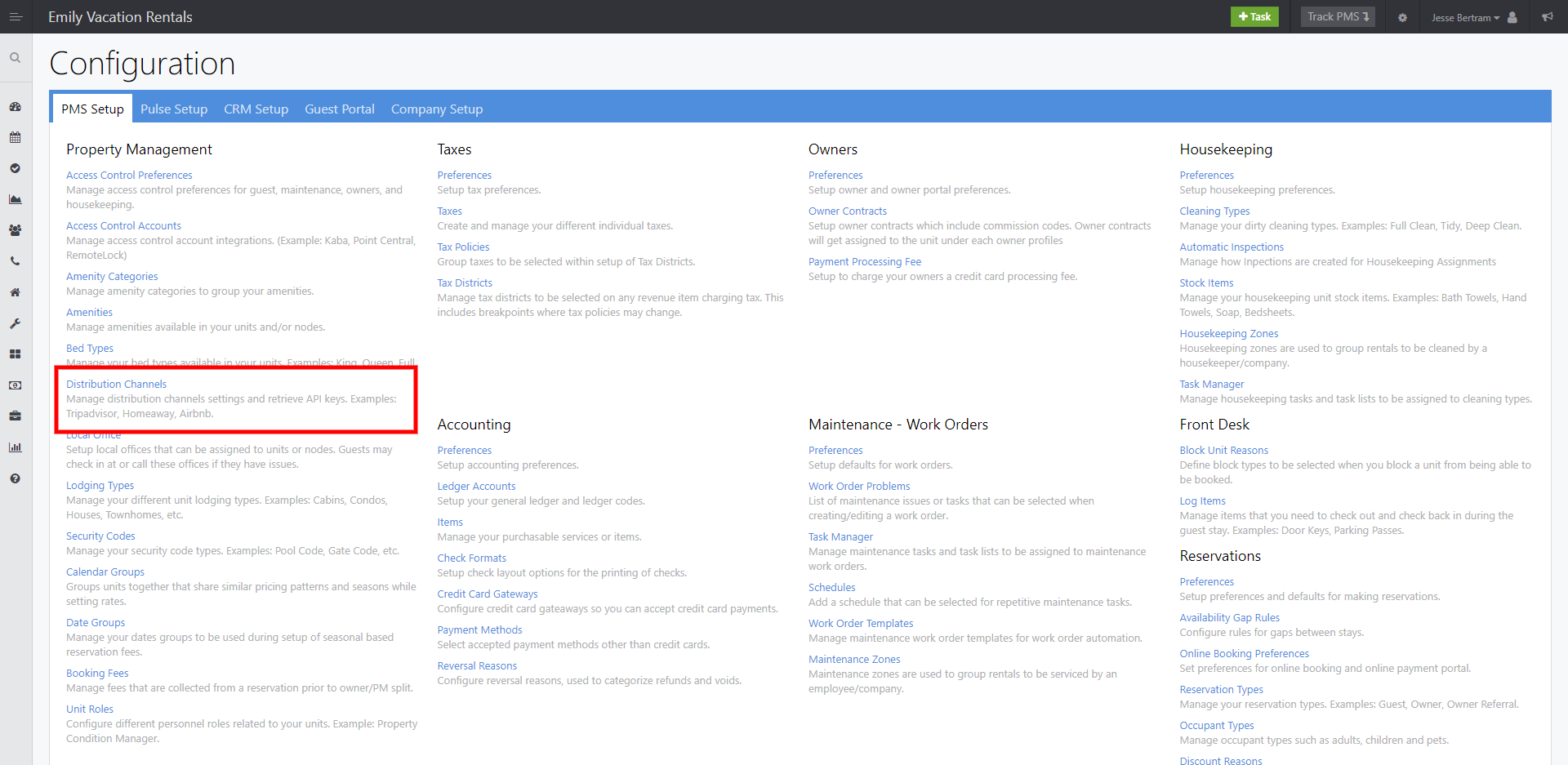Screen dimensions: 1568x765
Task: Open the Log Items link
Action: pyautogui.click(x=1203, y=500)
